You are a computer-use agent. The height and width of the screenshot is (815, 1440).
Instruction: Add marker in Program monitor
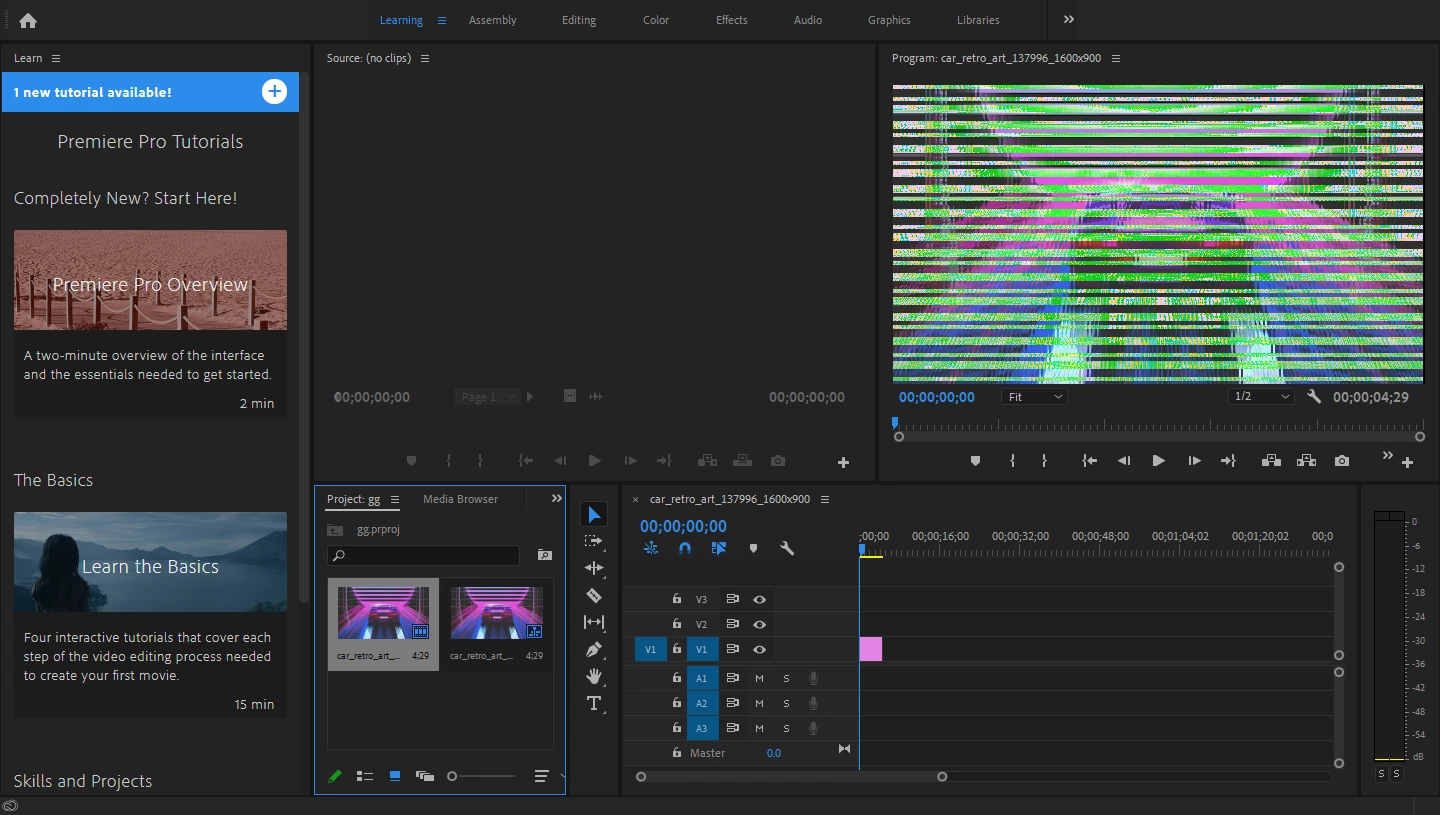(975, 461)
